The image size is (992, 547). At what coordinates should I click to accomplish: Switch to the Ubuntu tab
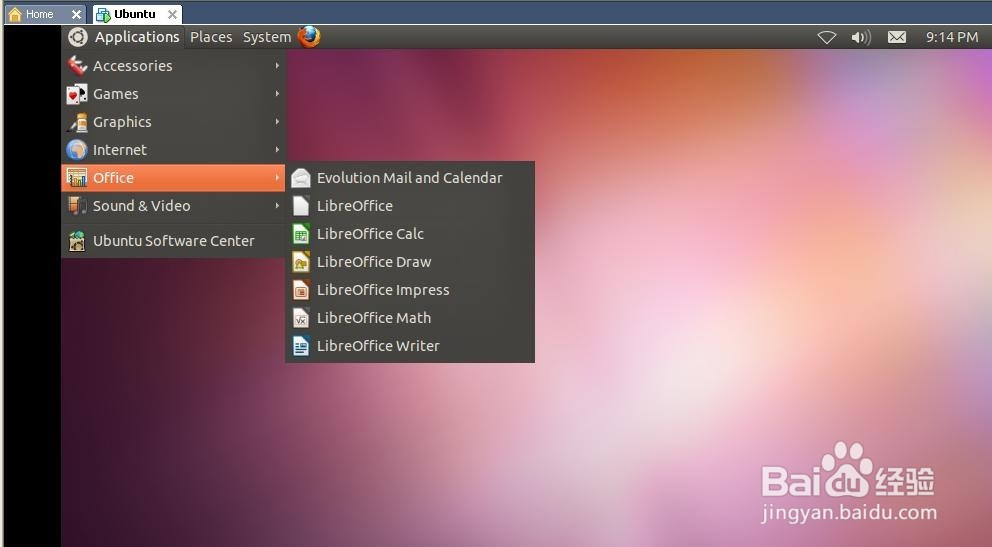coord(137,14)
